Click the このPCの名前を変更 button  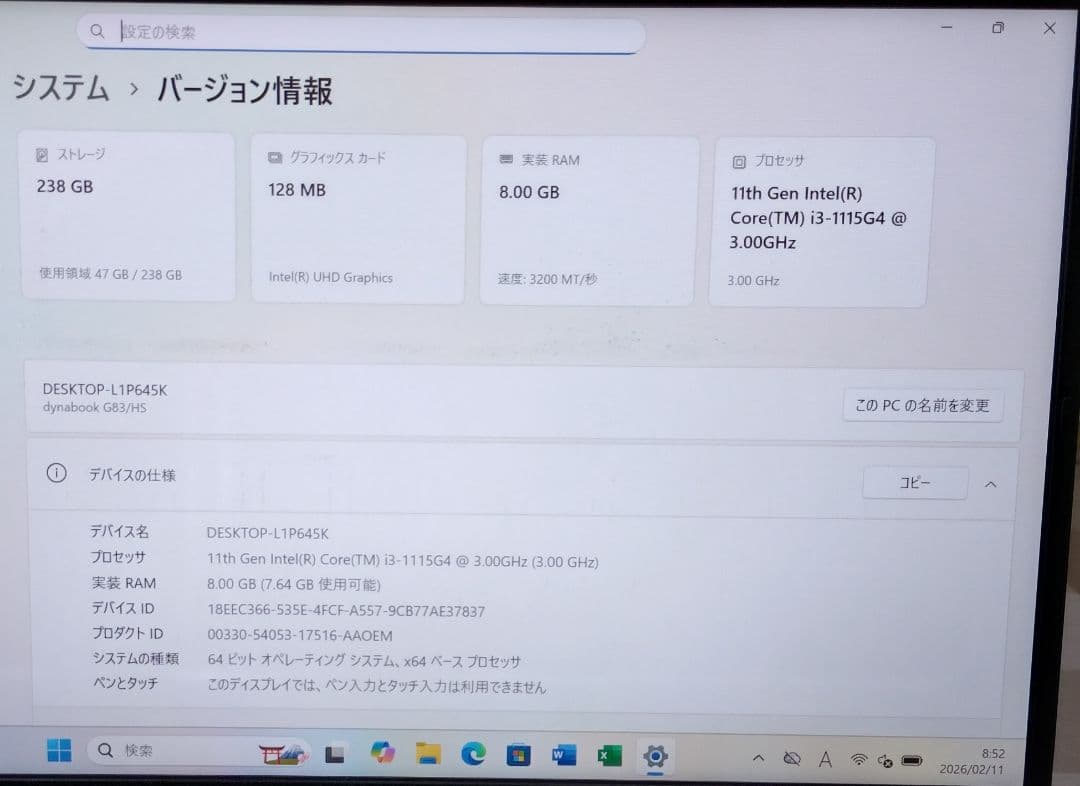922,405
